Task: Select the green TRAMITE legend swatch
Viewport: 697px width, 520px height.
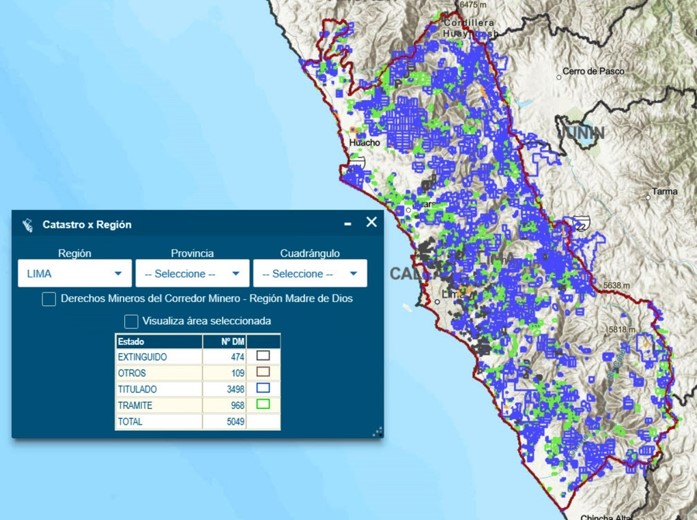Action: 263,405
